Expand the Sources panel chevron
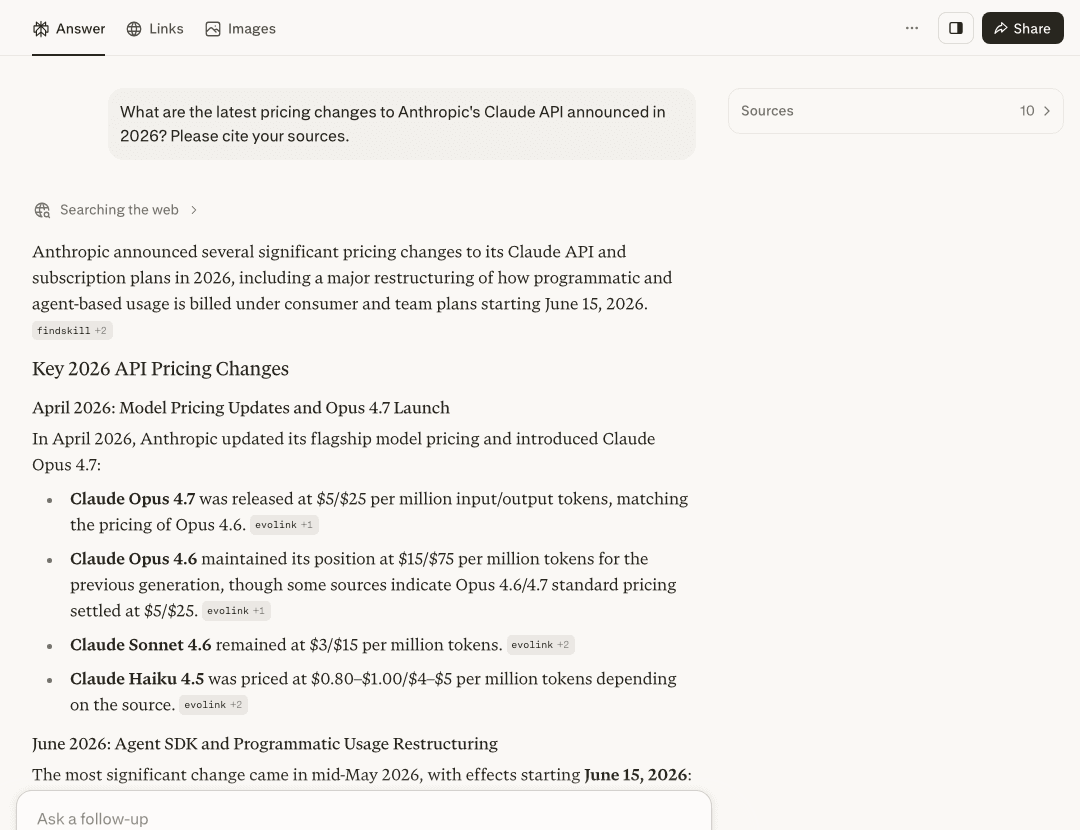Image resolution: width=1080 pixels, height=830 pixels. (1047, 111)
